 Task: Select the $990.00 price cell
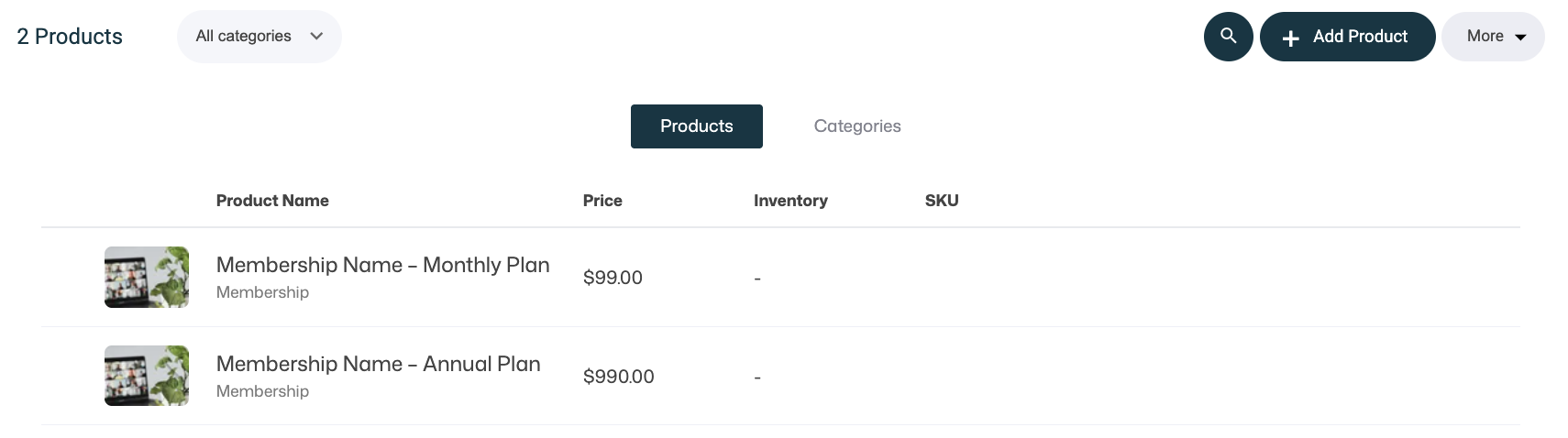(618, 377)
